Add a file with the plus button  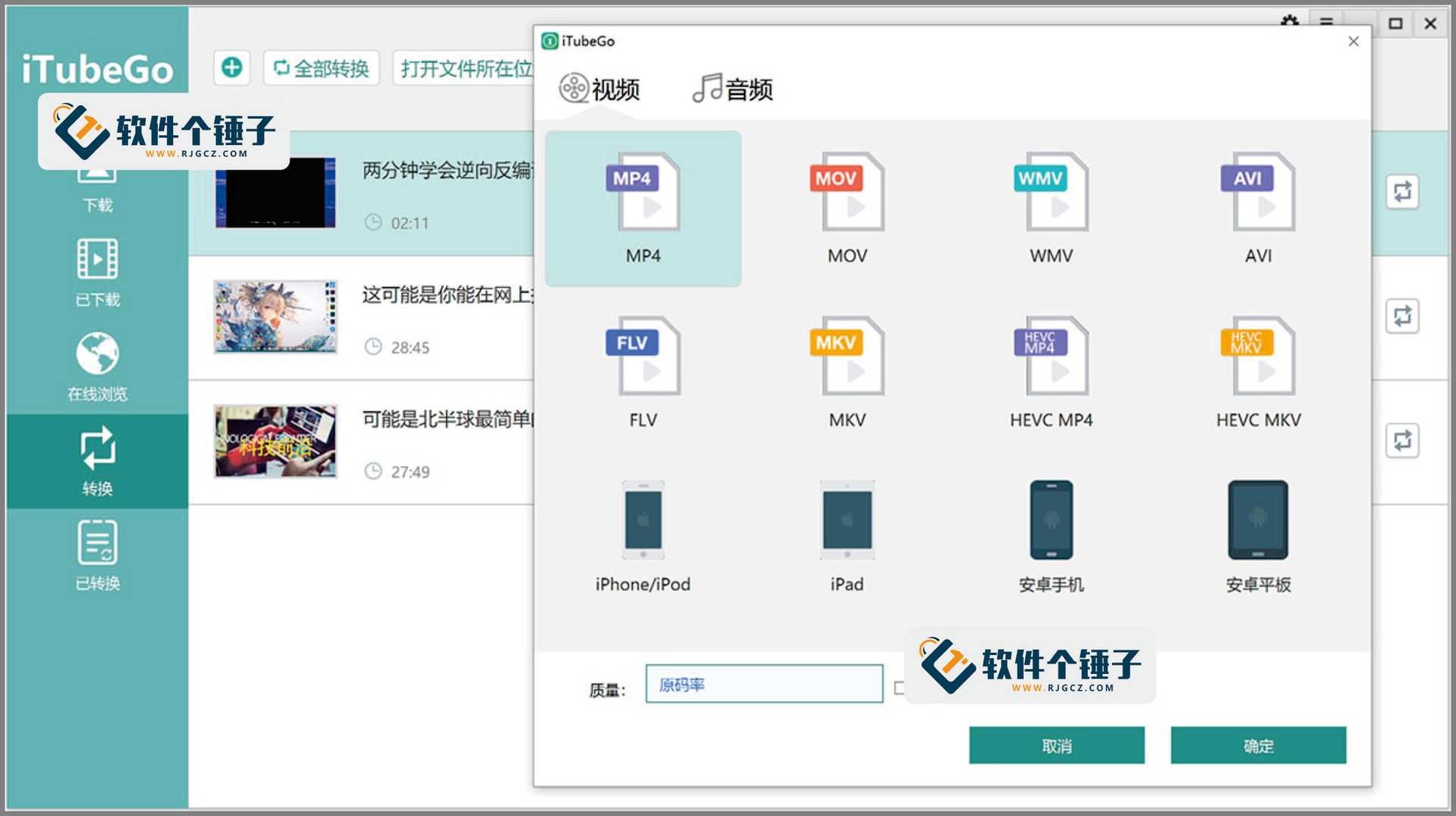point(232,68)
